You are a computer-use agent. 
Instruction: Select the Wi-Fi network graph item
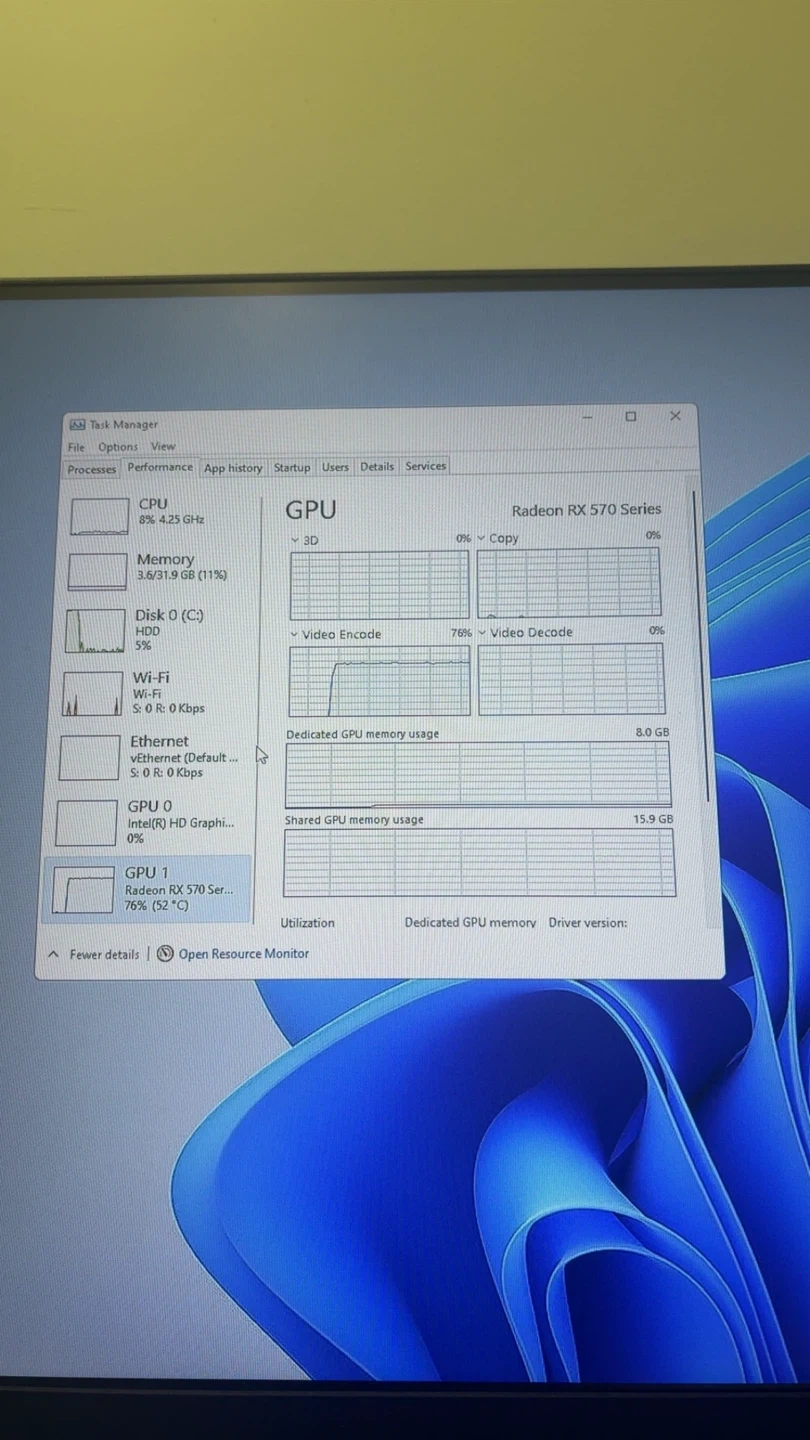pos(93,693)
